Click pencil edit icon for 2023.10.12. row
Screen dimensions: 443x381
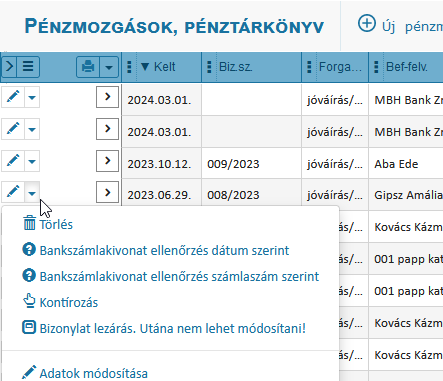13,161
